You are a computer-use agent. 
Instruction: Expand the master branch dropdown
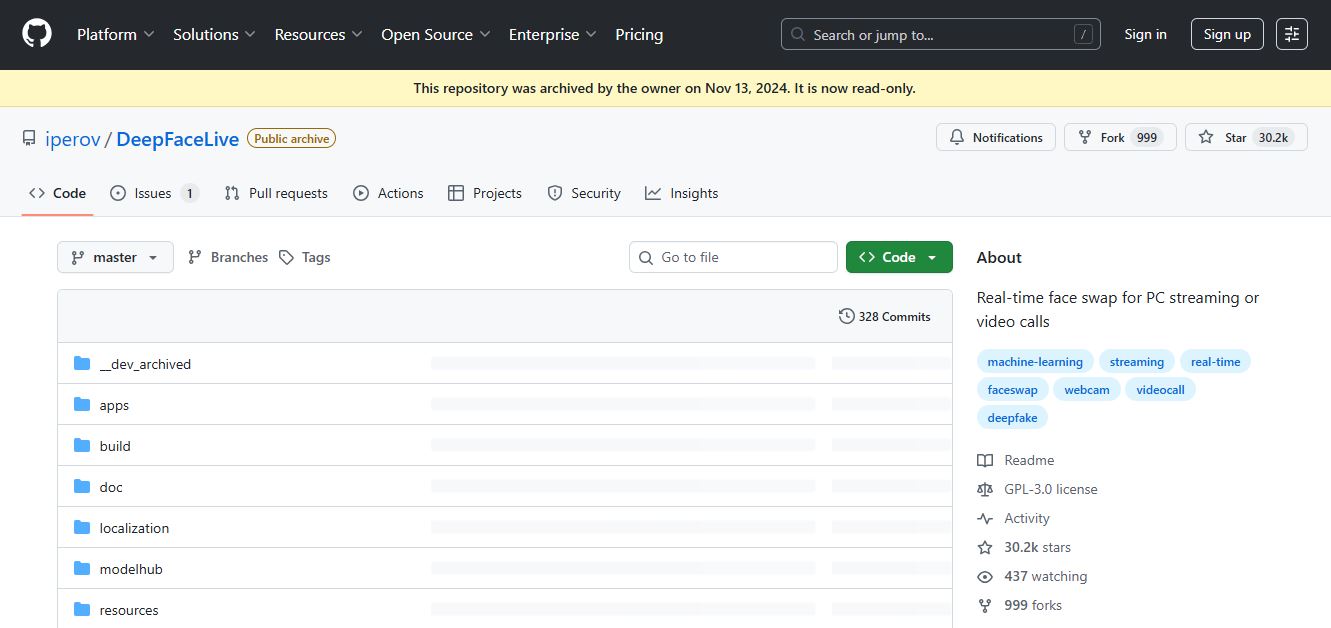click(115, 257)
